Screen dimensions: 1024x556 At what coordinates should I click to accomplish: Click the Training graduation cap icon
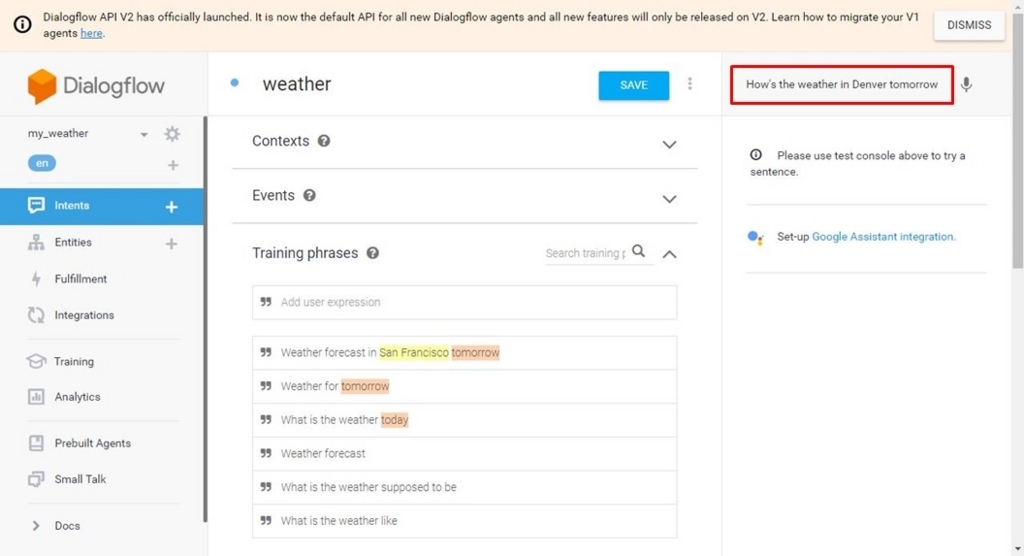(x=36, y=361)
